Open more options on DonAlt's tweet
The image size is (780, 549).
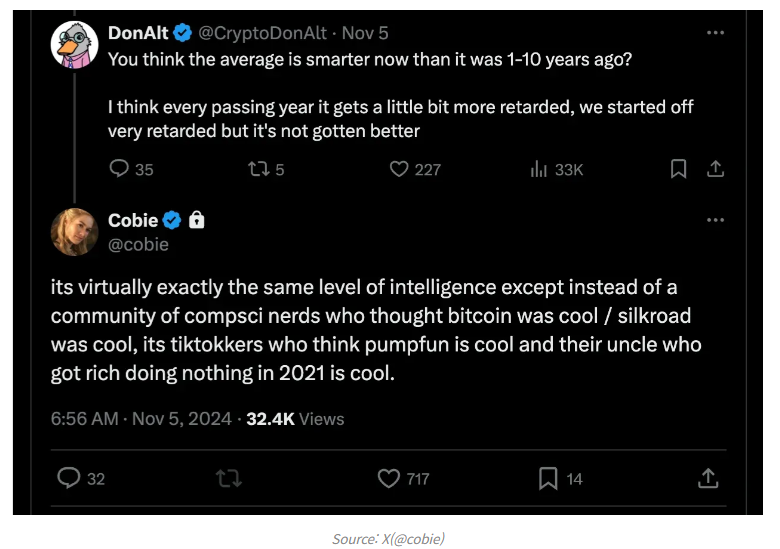715,32
